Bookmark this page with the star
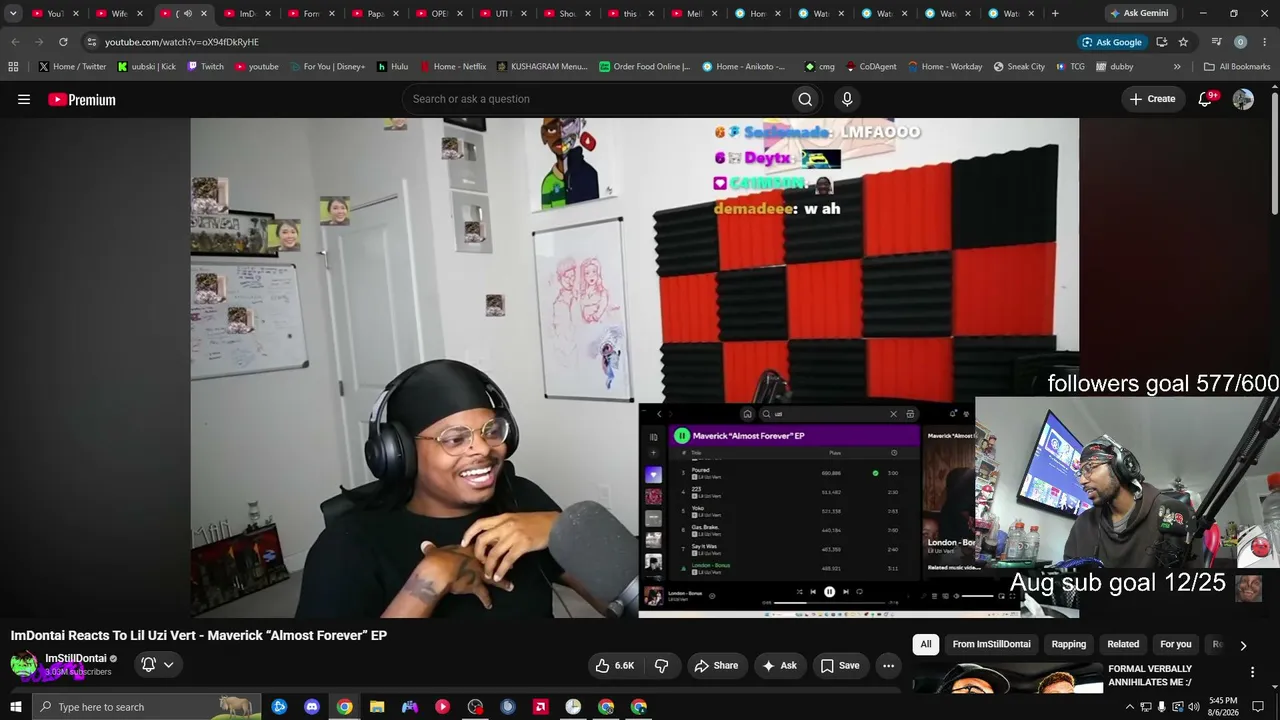1280x720 pixels. click(1184, 42)
